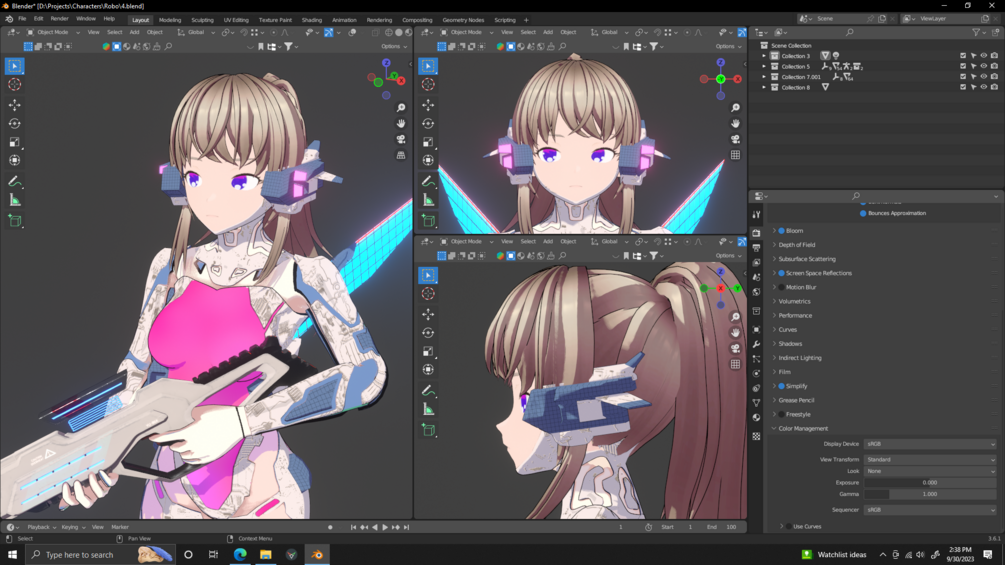The image size is (1005, 565).
Task: Open the Sequencer color space dropdown
Action: tap(929, 510)
